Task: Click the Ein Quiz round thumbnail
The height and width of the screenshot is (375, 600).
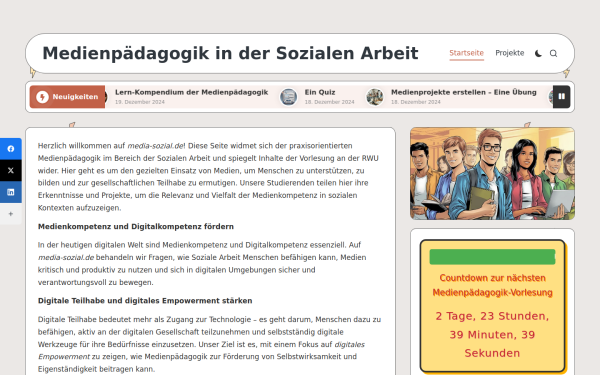Action: coord(289,97)
